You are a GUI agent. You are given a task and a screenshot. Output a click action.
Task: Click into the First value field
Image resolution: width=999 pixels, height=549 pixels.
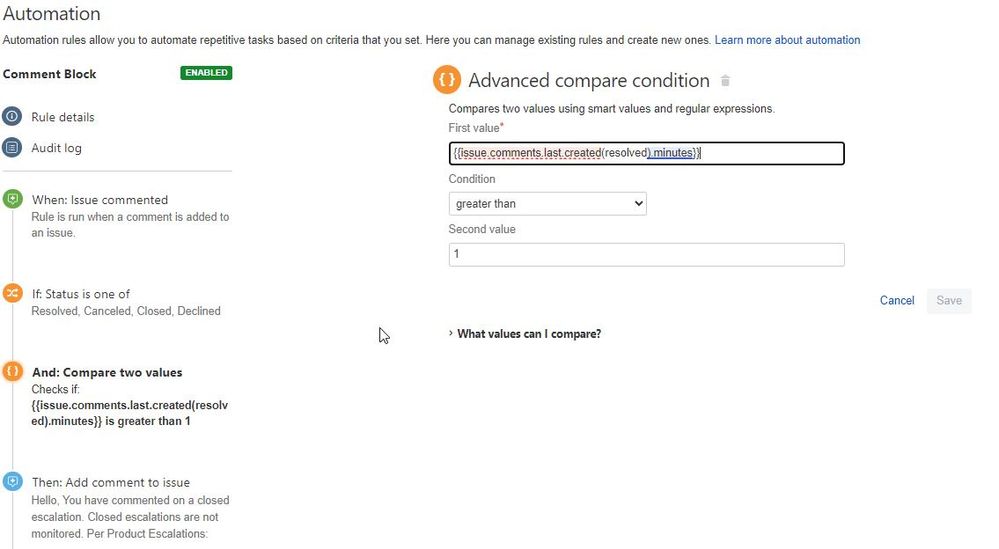coord(646,153)
